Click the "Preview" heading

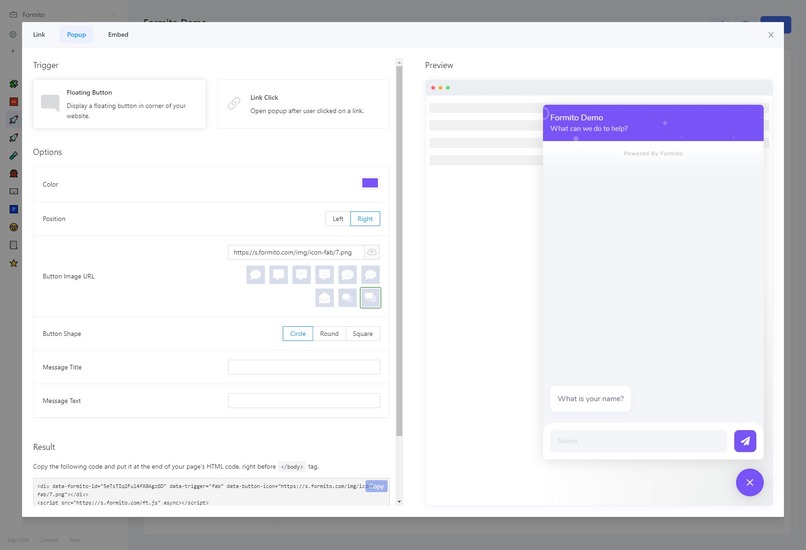[439, 65]
